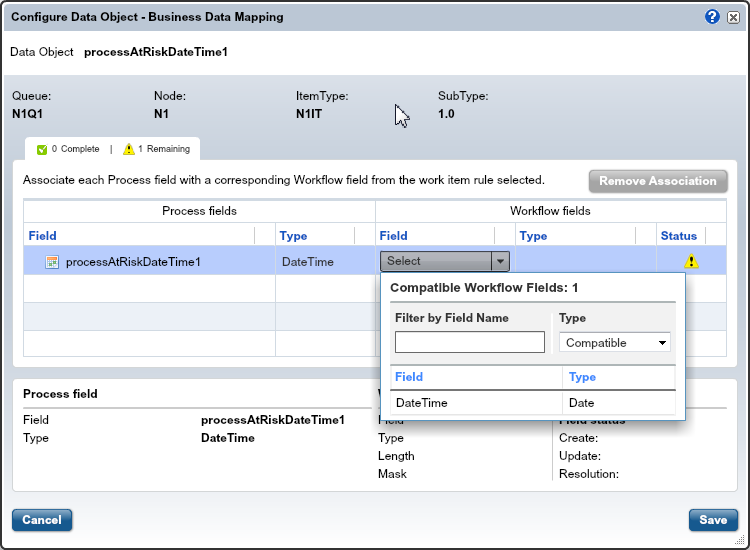Select the 1 Remaining tab label

click(164, 149)
